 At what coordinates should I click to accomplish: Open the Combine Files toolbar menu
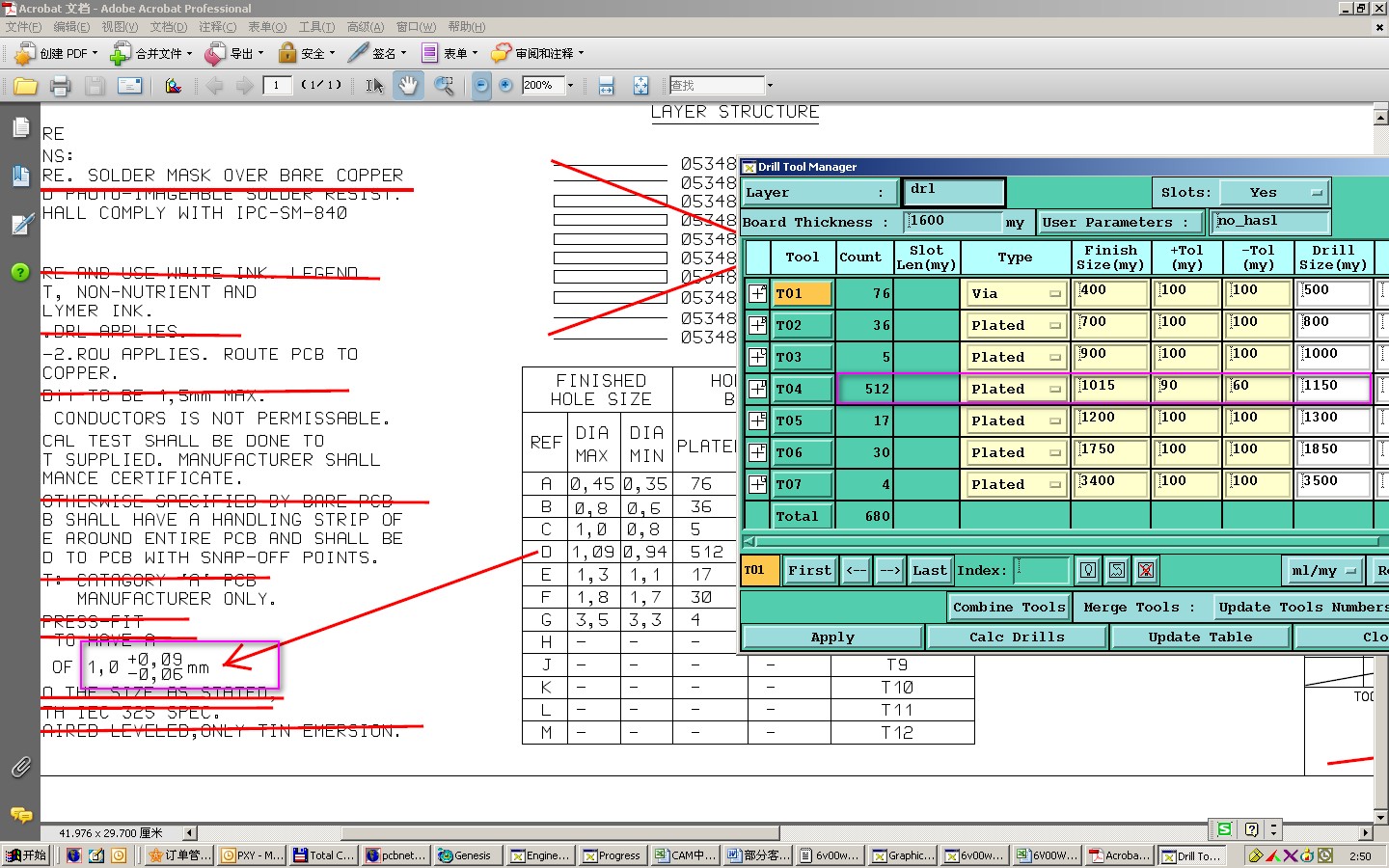[x=151, y=53]
